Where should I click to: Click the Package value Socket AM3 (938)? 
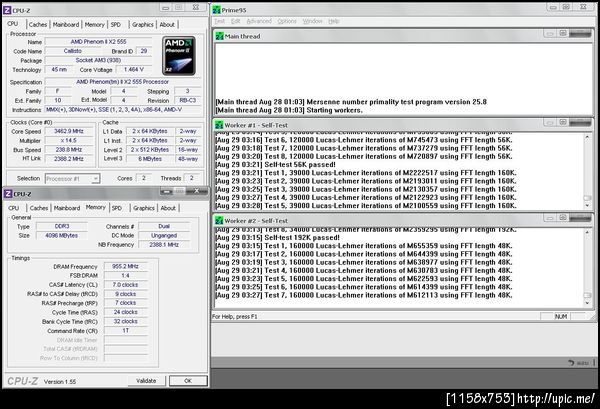point(98,60)
